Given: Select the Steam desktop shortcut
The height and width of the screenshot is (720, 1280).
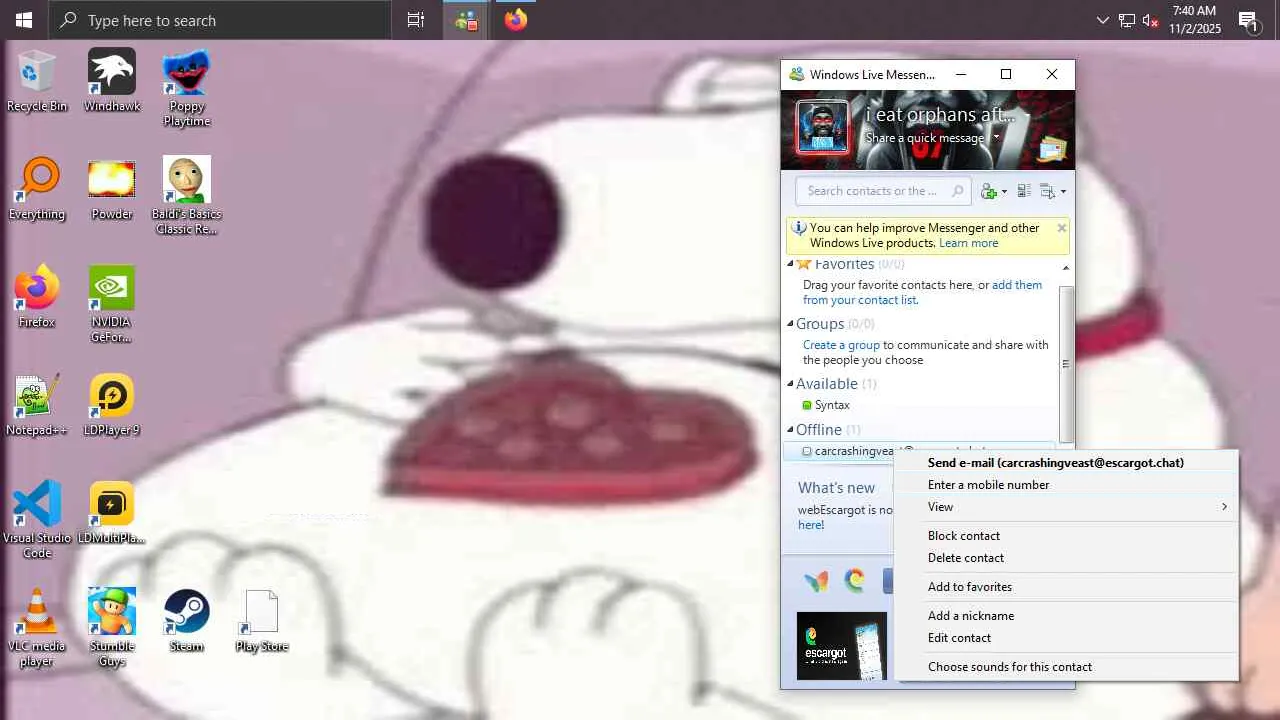Looking at the screenshot, I should click(187, 621).
